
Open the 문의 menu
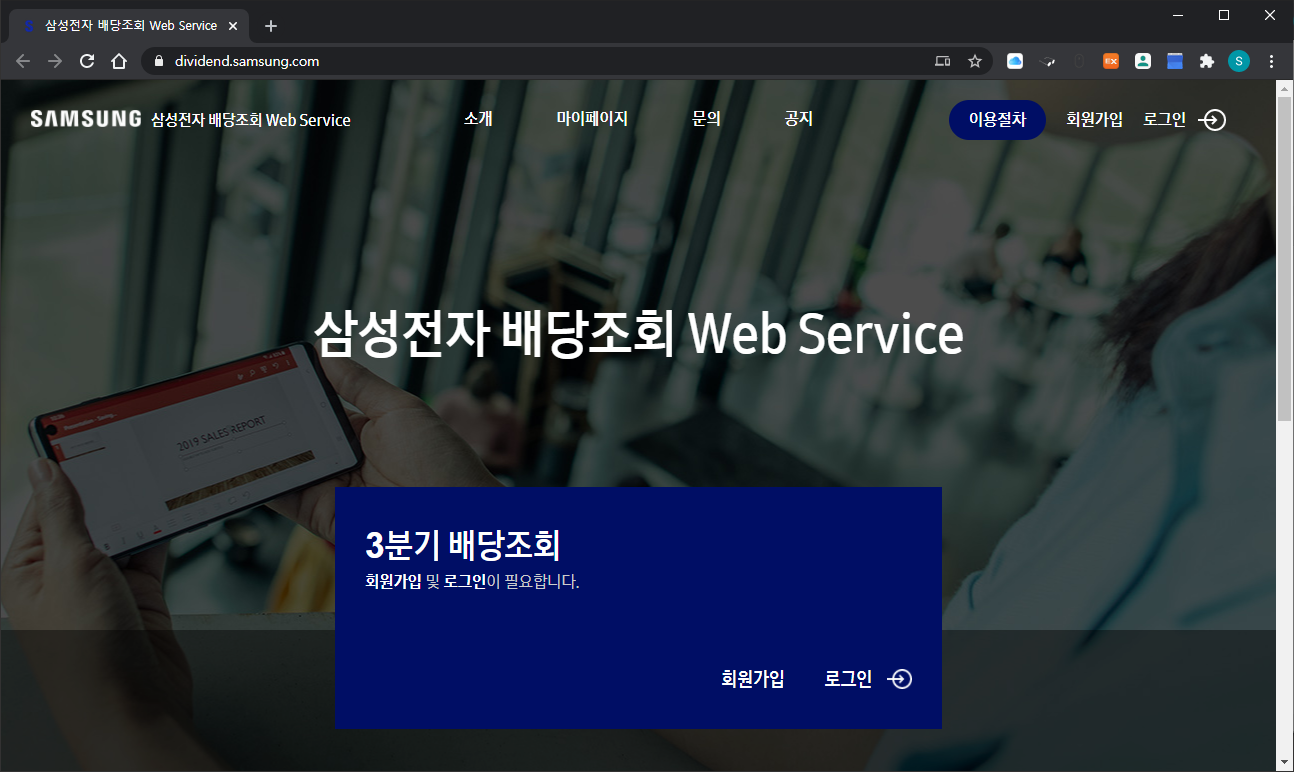coord(706,119)
